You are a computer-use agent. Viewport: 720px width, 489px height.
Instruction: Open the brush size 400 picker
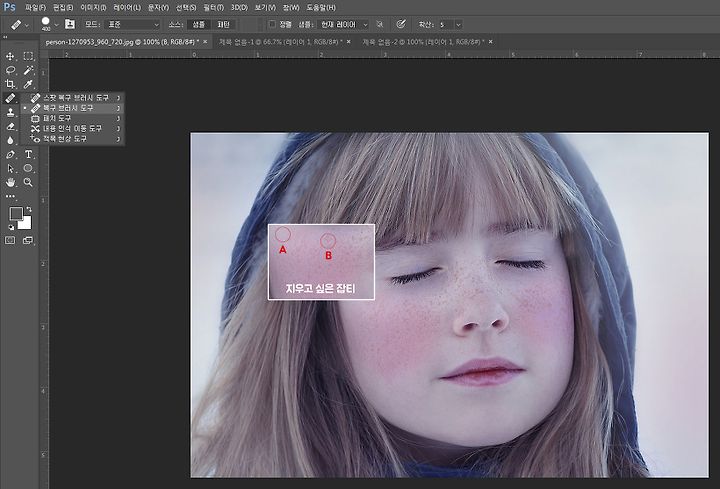[x=50, y=24]
